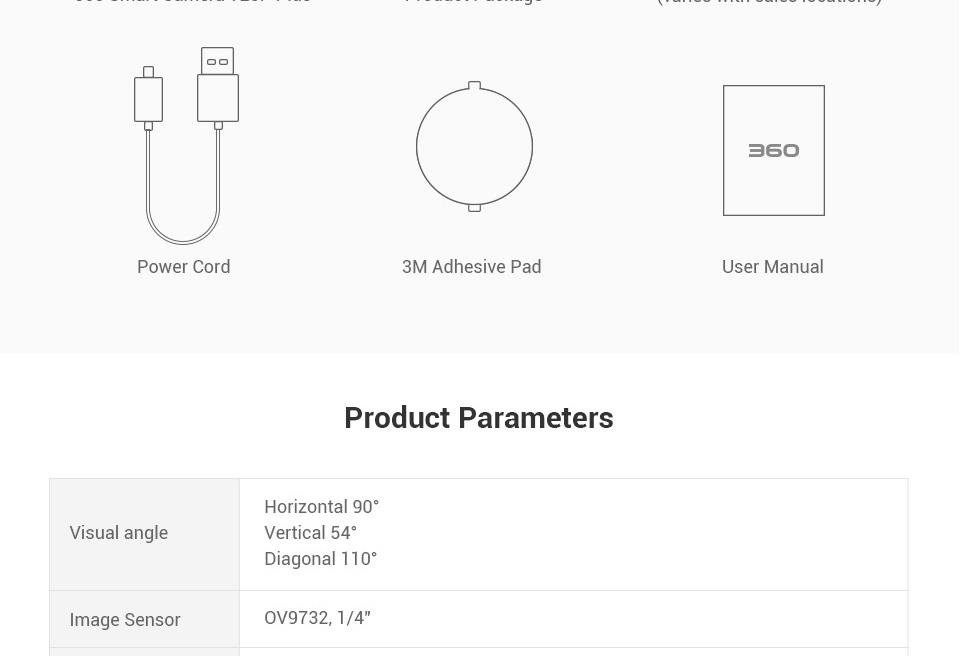Click the Product Parameters heading
The width and height of the screenshot is (960, 656).
pyautogui.click(x=479, y=418)
